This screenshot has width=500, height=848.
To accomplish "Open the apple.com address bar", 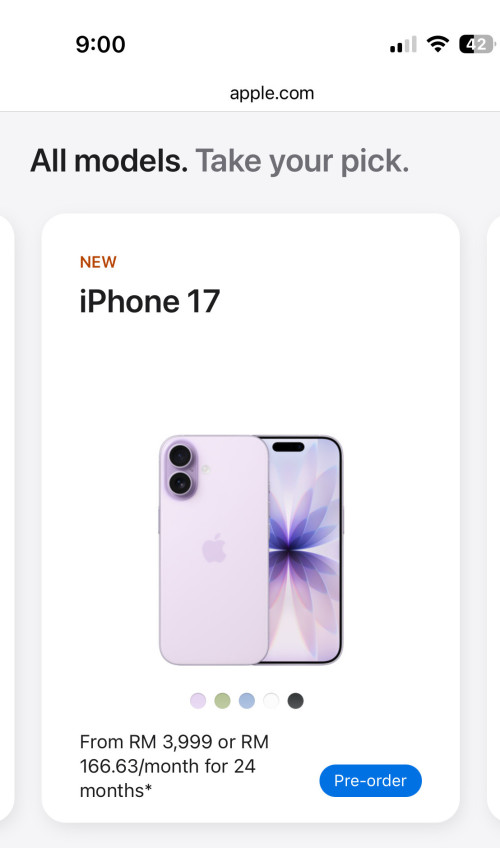I will click(x=271, y=93).
